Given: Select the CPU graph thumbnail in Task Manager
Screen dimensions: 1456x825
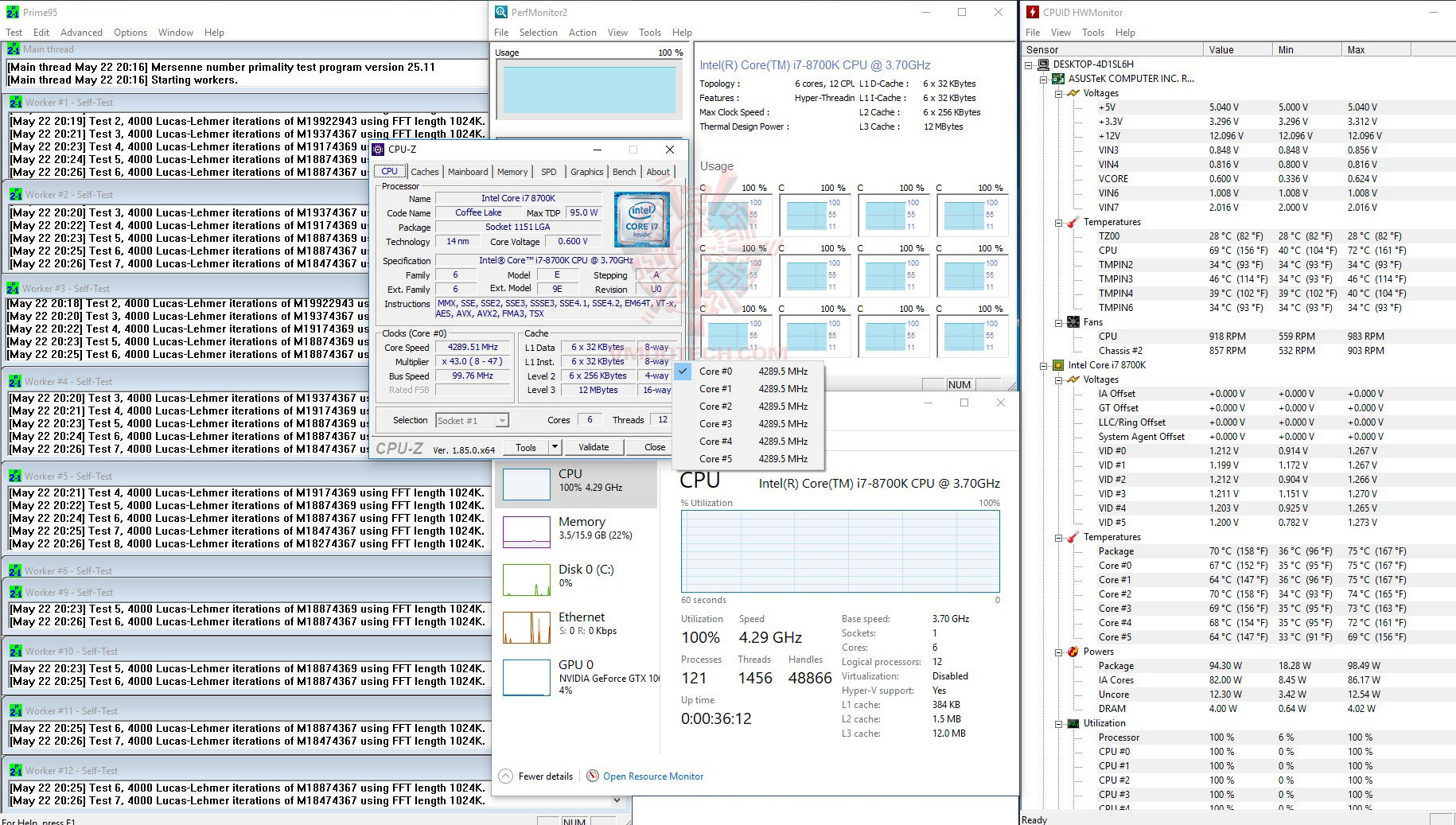Looking at the screenshot, I should click(527, 484).
